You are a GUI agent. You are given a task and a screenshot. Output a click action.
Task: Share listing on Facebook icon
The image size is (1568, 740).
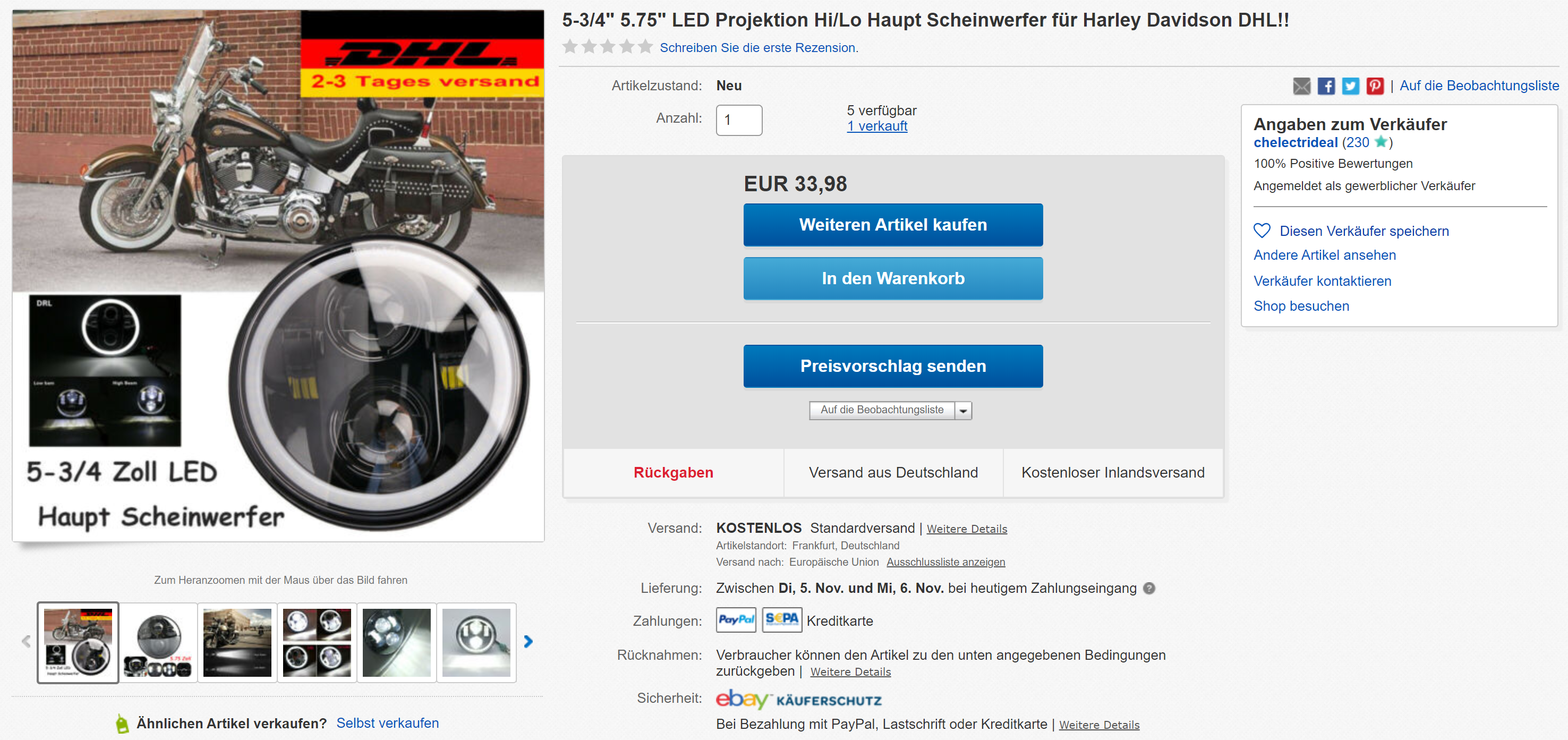(1326, 86)
